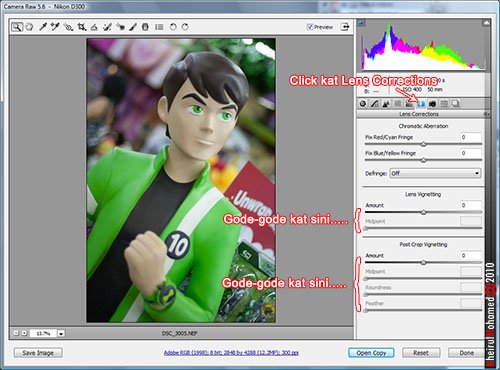Click the Lens Vignetting Amount value field
This screenshot has width=500, height=370.
coord(471,205)
